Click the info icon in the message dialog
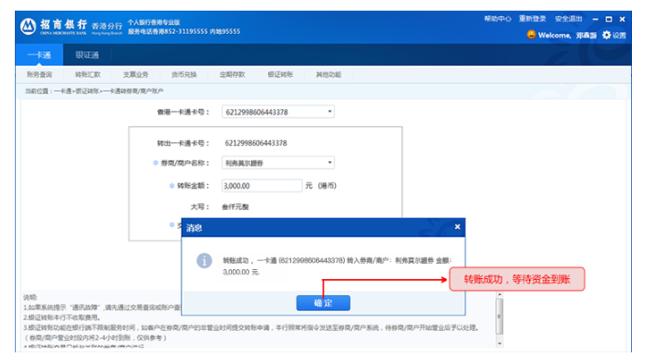 coord(204,260)
